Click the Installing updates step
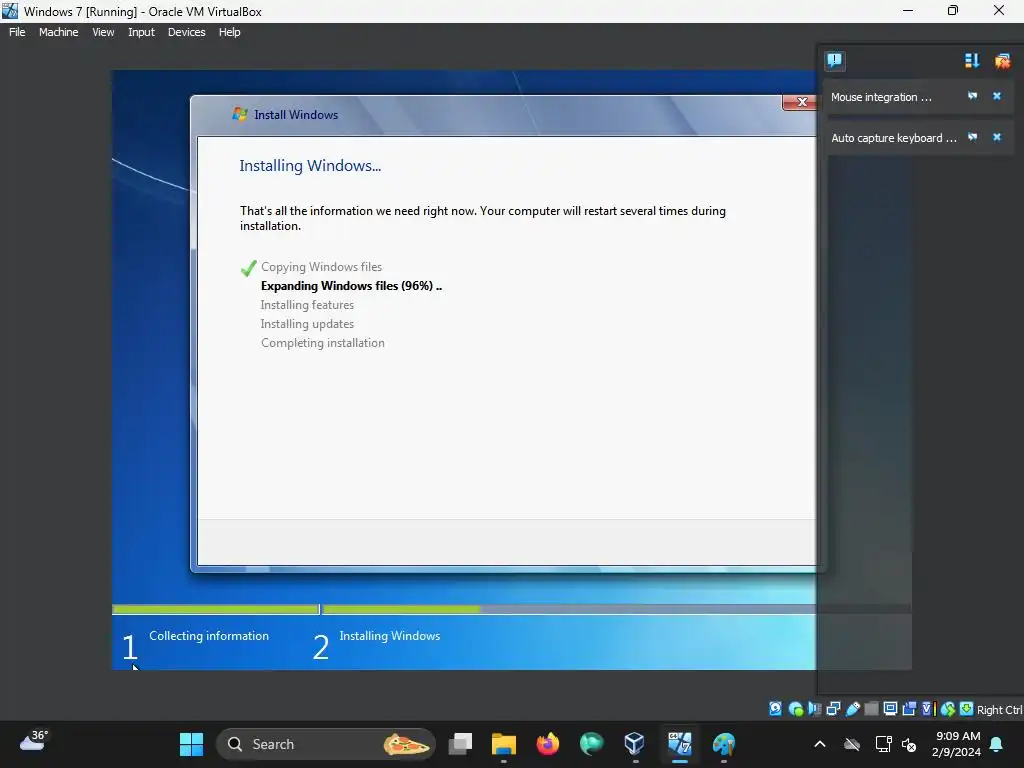Viewport: 1024px width, 768px height. [x=307, y=324]
